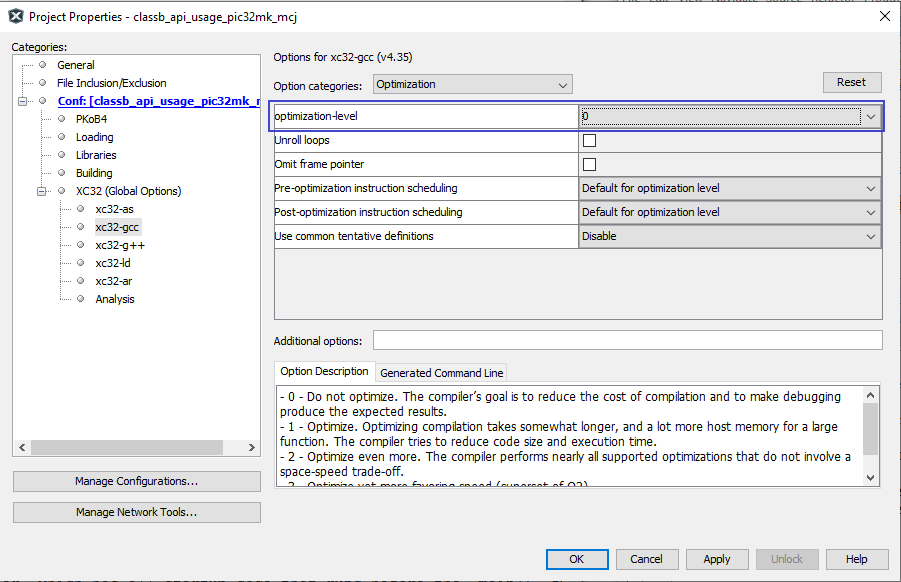The height and width of the screenshot is (582, 901).
Task: Select the xc32-as compiler node
Action: (114, 209)
